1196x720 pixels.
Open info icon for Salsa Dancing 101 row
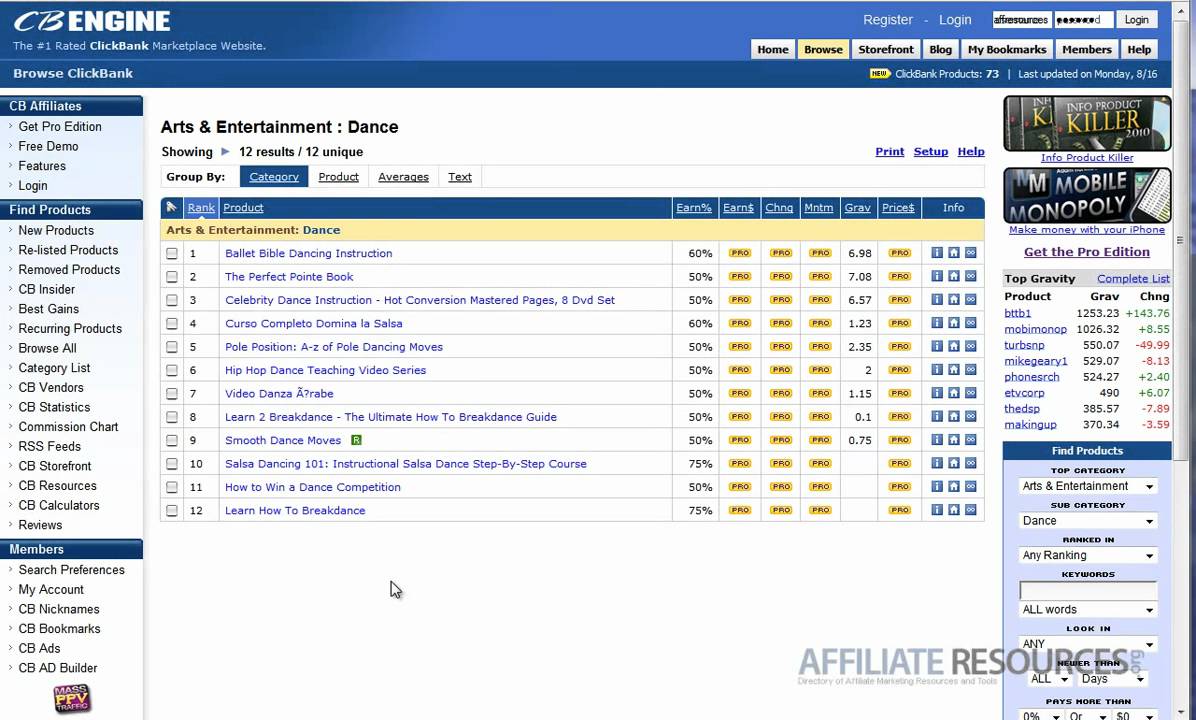tap(937, 463)
